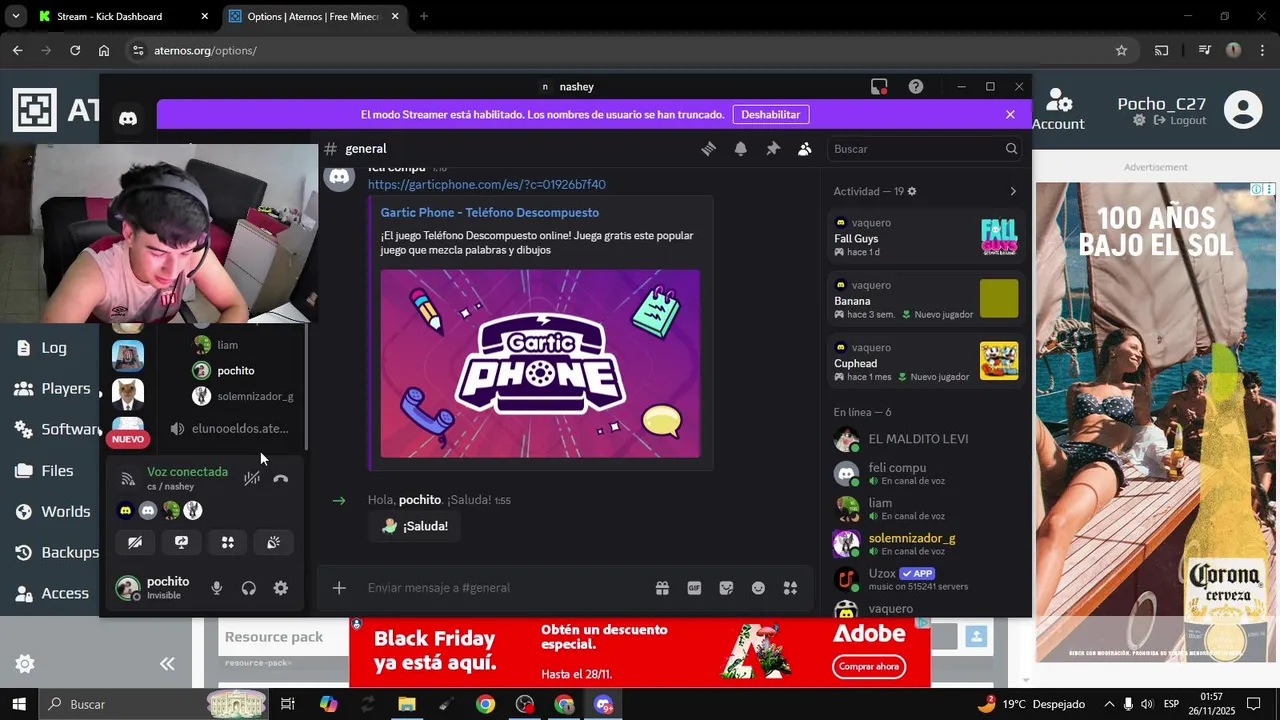Image resolution: width=1280 pixels, height=720 pixels.
Task: Open Discord direct messages home icon
Action: point(128,118)
